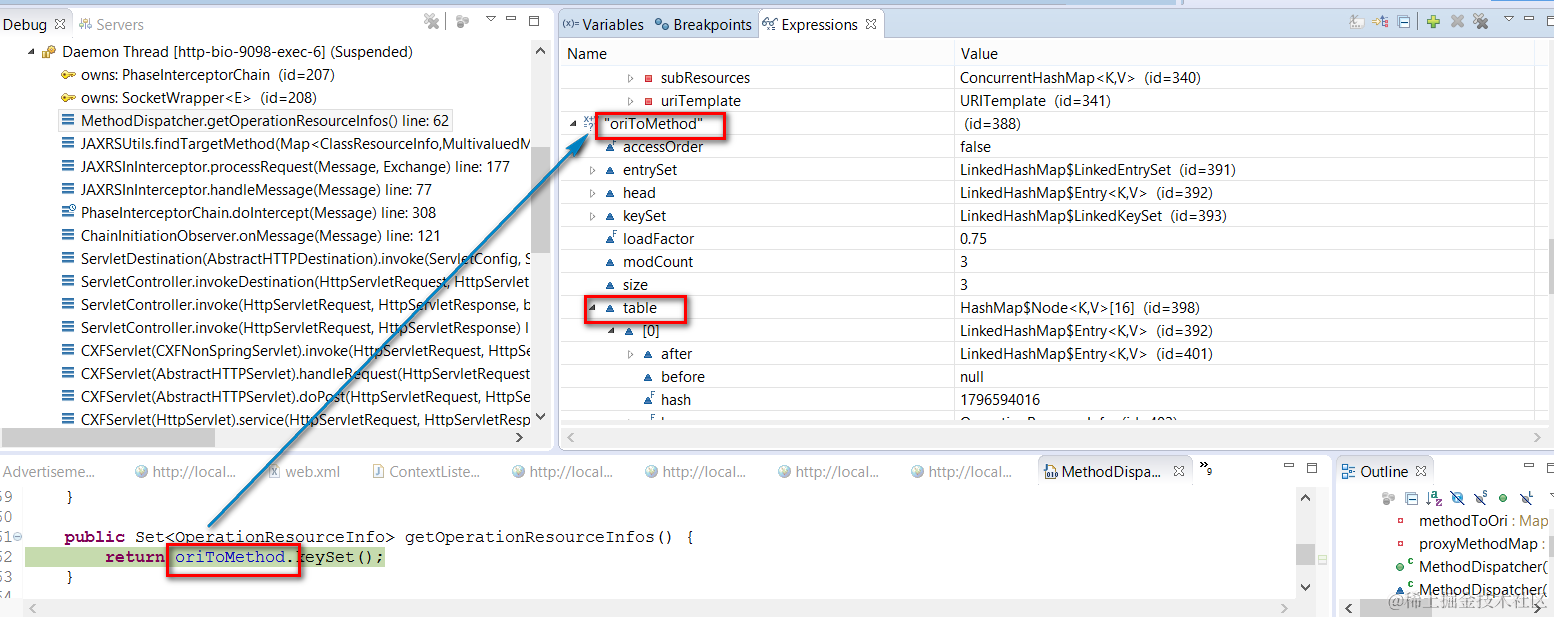Expand the after field
1554x617 pixels.
tap(630, 353)
